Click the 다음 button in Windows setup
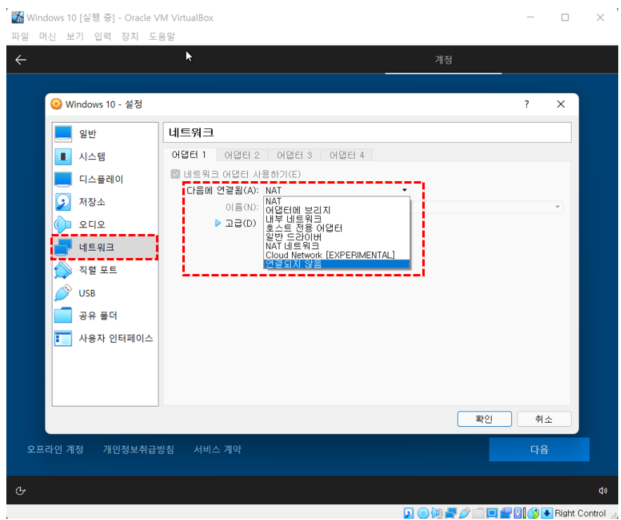Viewport: 621px width, 520px height. (539, 450)
